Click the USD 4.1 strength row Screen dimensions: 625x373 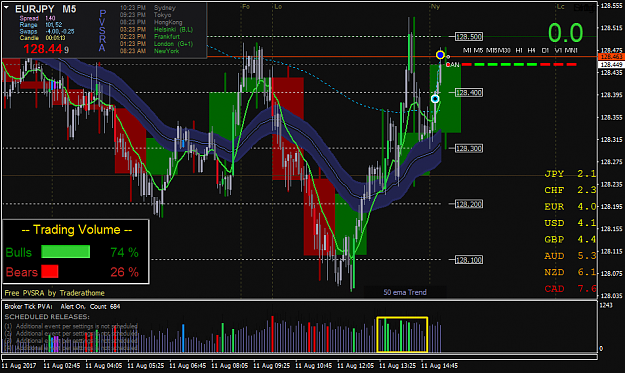pos(570,223)
